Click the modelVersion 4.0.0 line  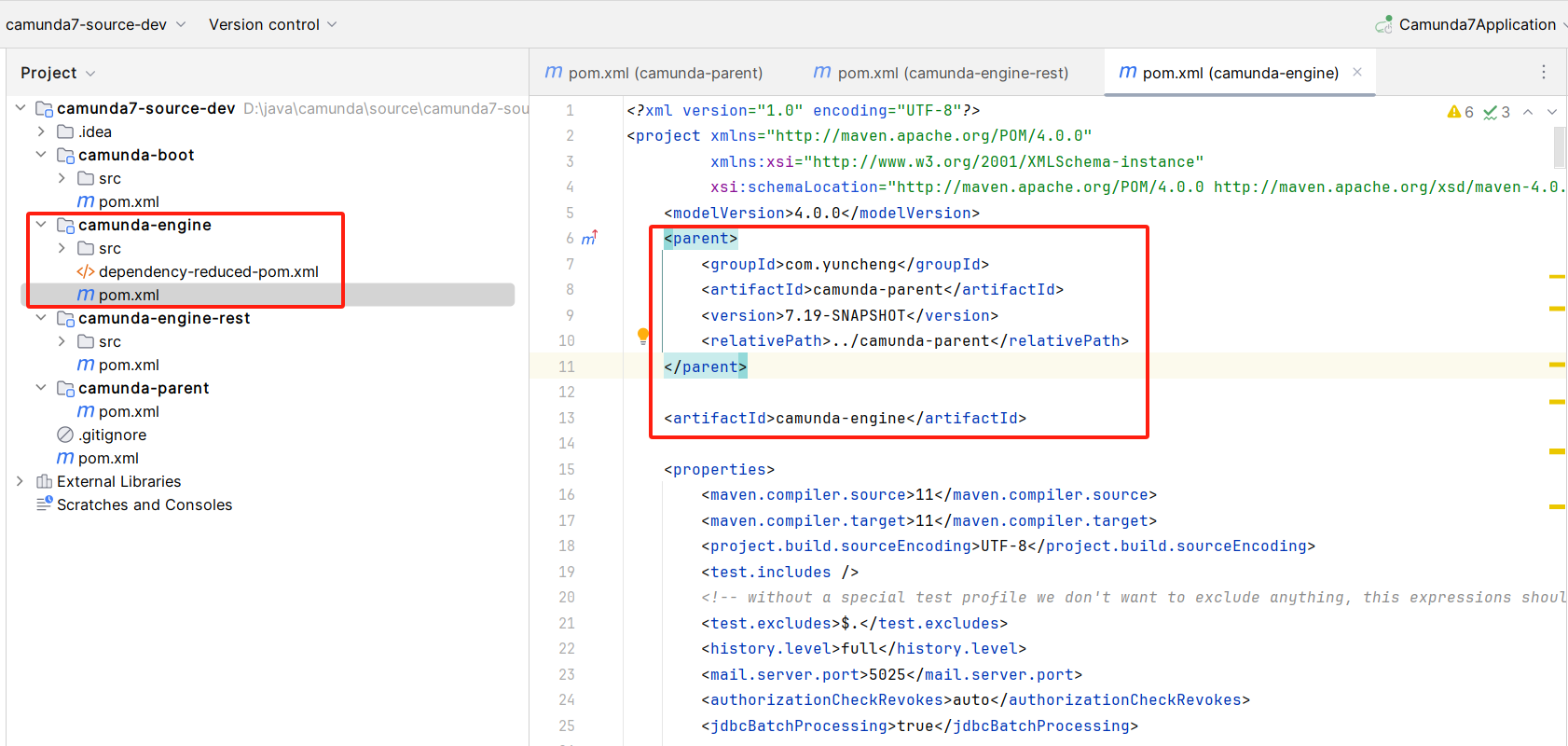[821, 214]
